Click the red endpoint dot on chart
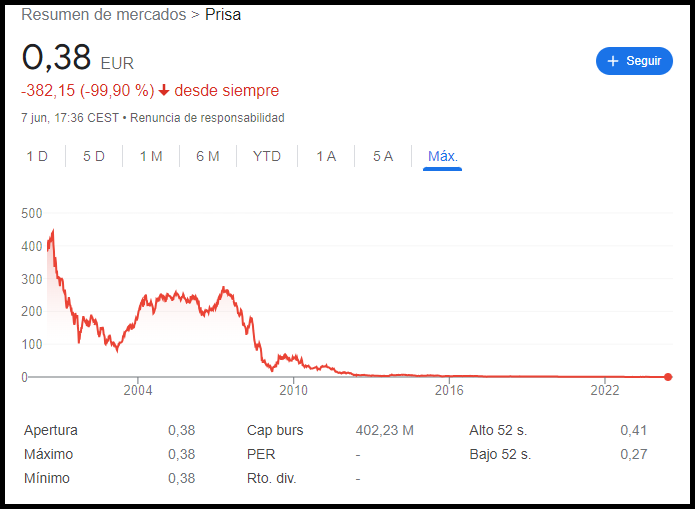The image size is (695, 512). (x=668, y=377)
